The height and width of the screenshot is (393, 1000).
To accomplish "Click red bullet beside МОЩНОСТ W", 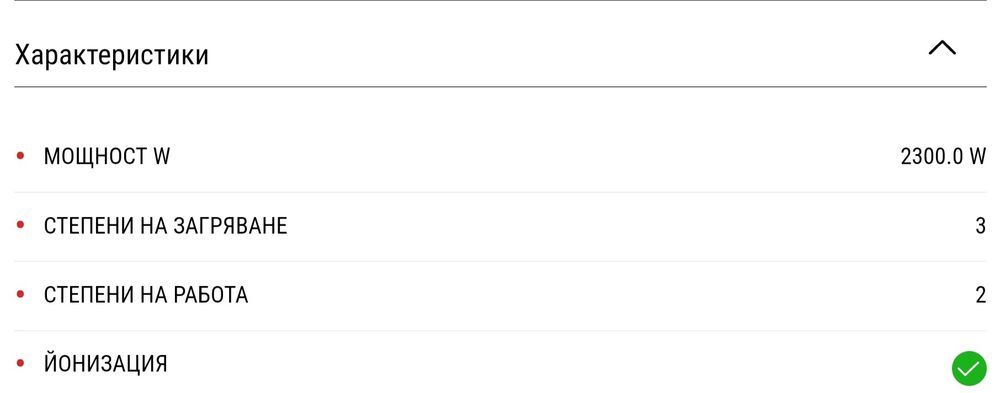I will point(20,156).
